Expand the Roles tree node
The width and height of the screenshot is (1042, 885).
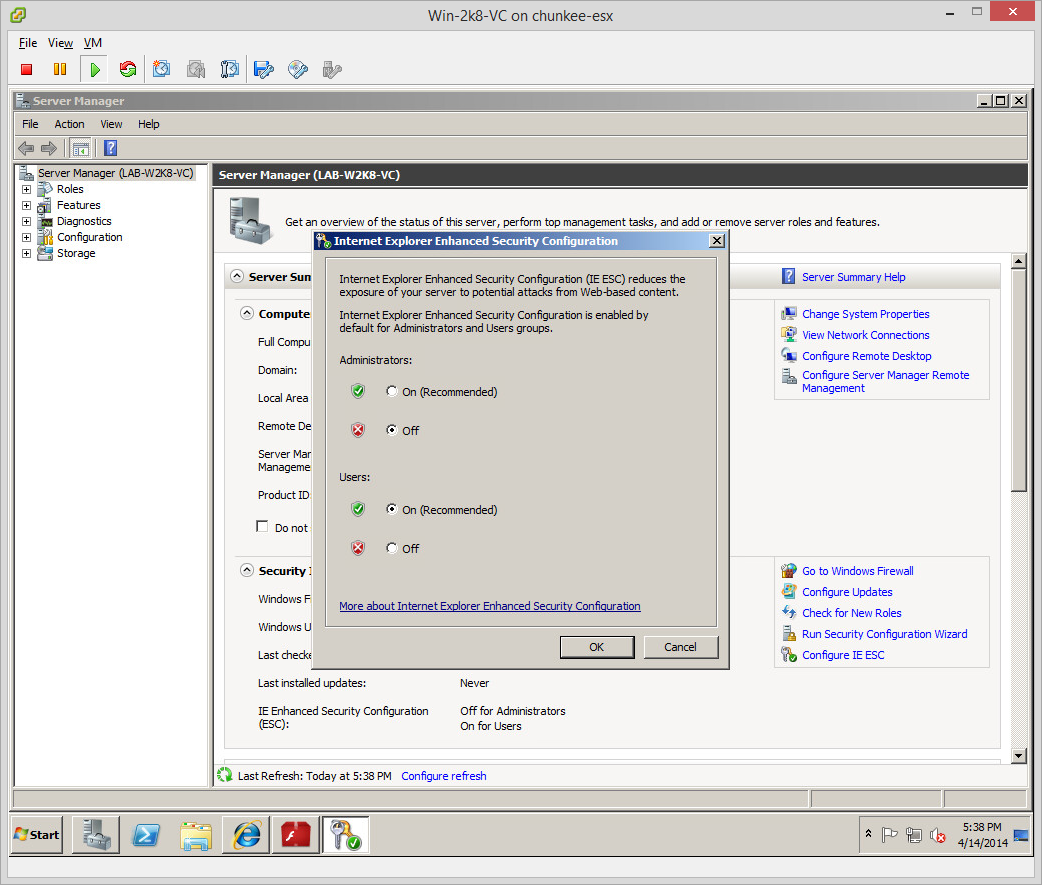click(27, 189)
